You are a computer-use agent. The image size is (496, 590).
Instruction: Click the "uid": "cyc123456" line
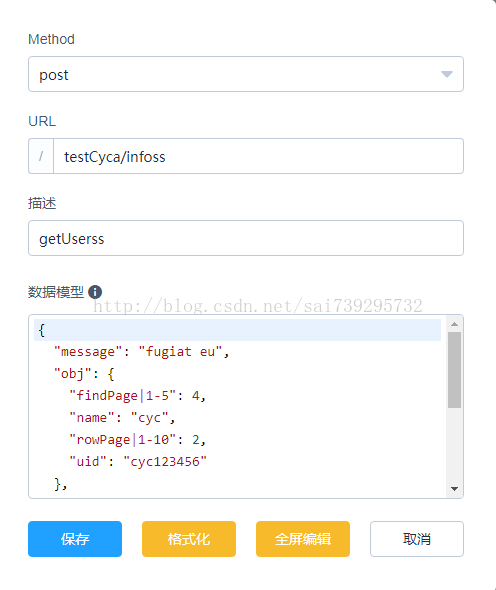click(x=237, y=462)
